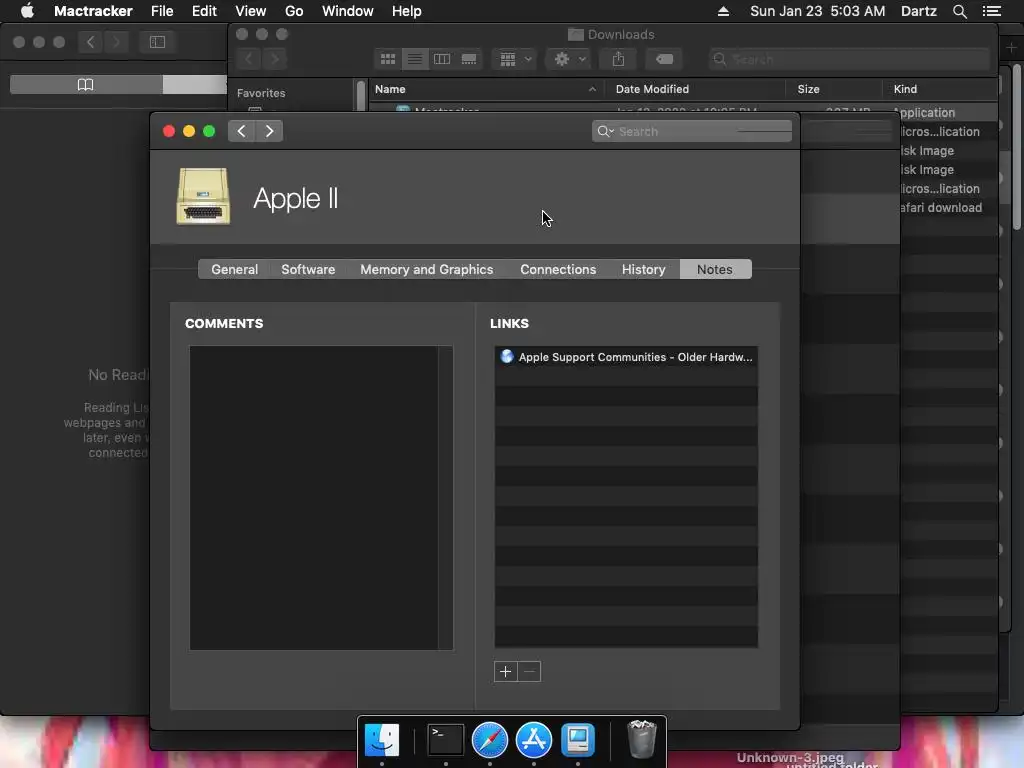Sort Finder list by Name column
The image size is (1024, 768).
tap(486, 89)
